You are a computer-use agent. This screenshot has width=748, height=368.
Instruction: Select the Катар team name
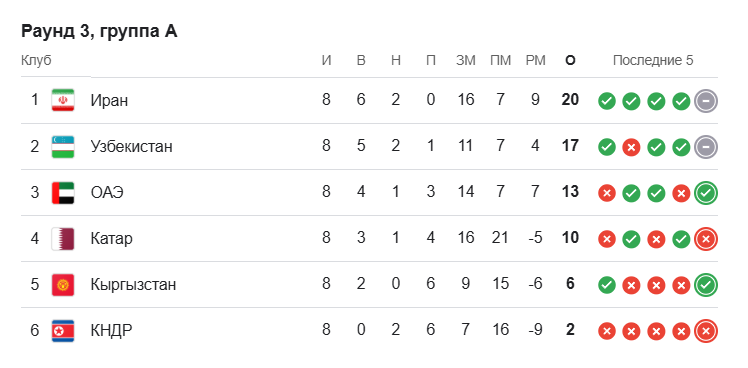(x=112, y=239)
